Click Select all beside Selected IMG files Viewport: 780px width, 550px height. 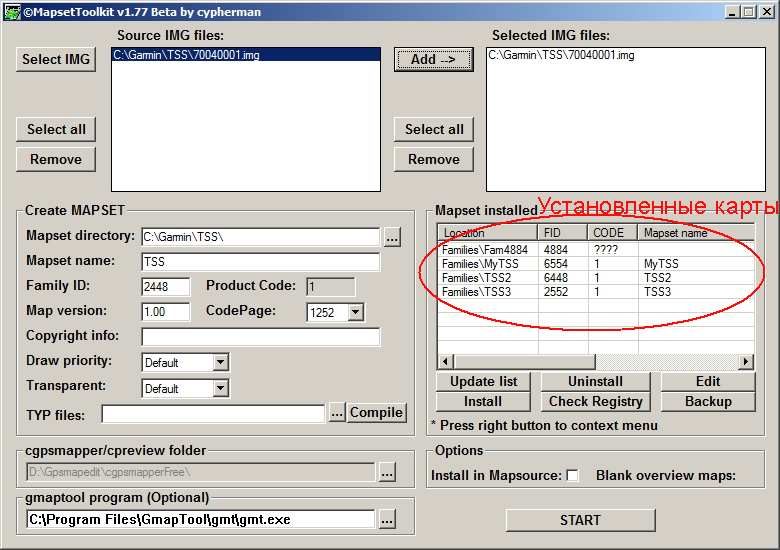point(433,129)
